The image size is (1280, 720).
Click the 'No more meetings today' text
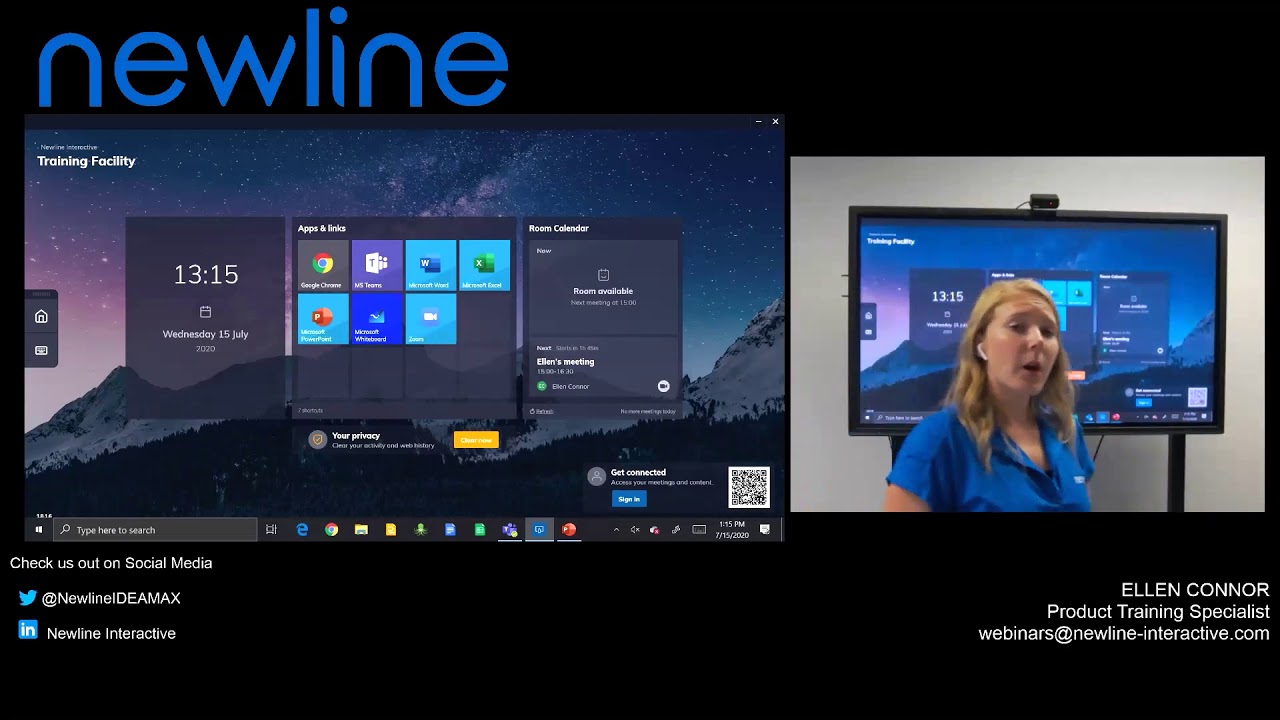pos(648,411)
